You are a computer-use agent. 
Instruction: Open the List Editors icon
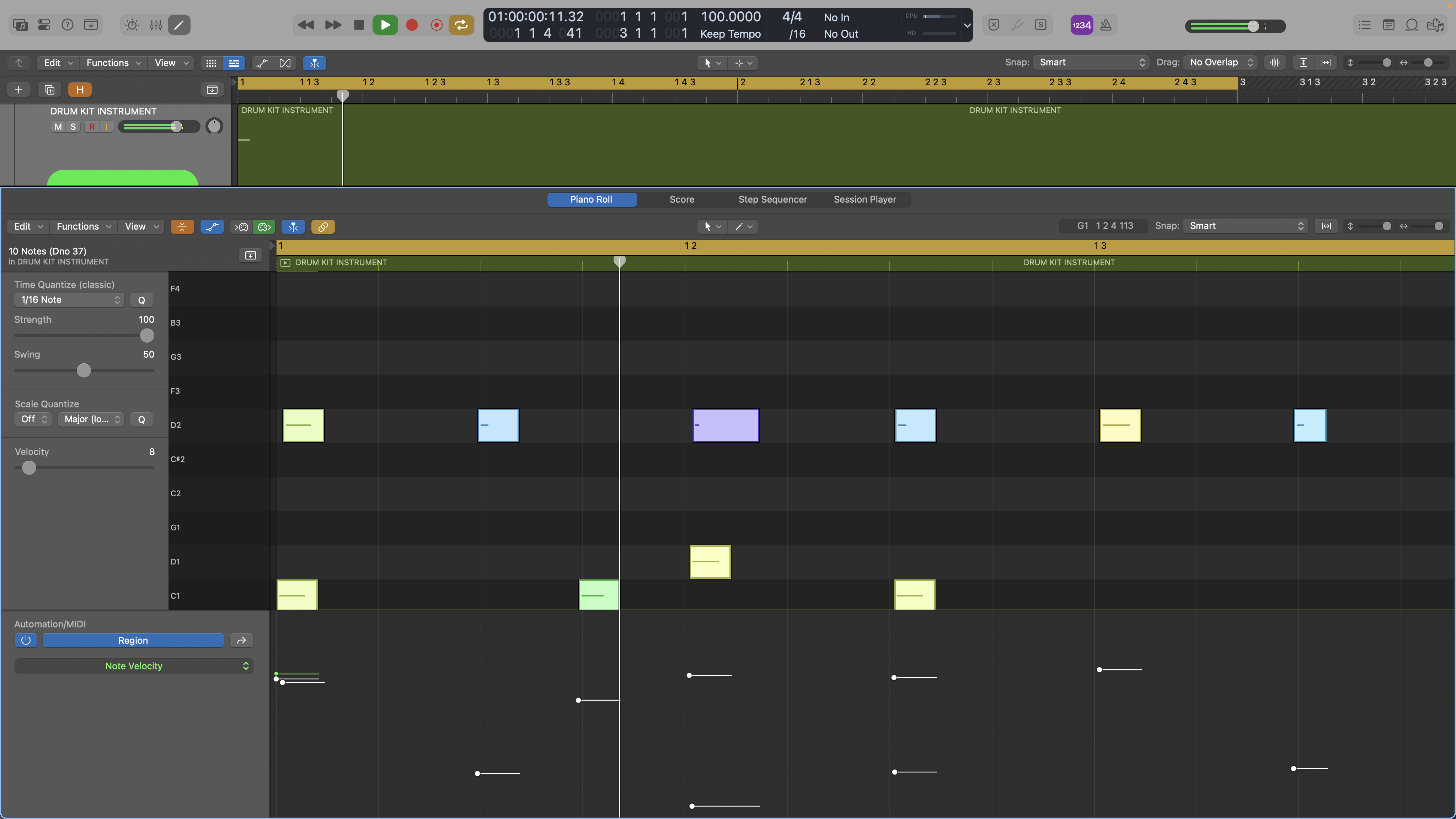(1364, 25)
